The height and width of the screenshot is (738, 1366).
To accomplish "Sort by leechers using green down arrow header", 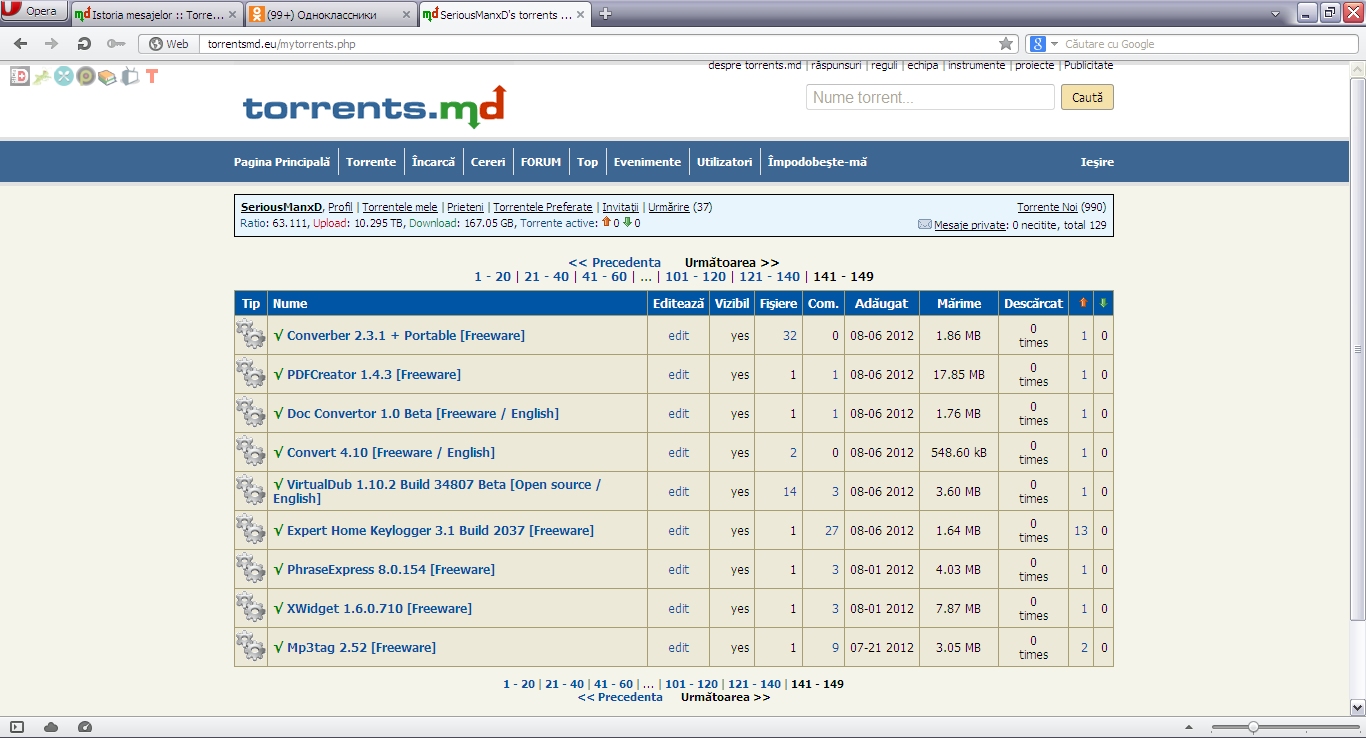I will 1104,303.
